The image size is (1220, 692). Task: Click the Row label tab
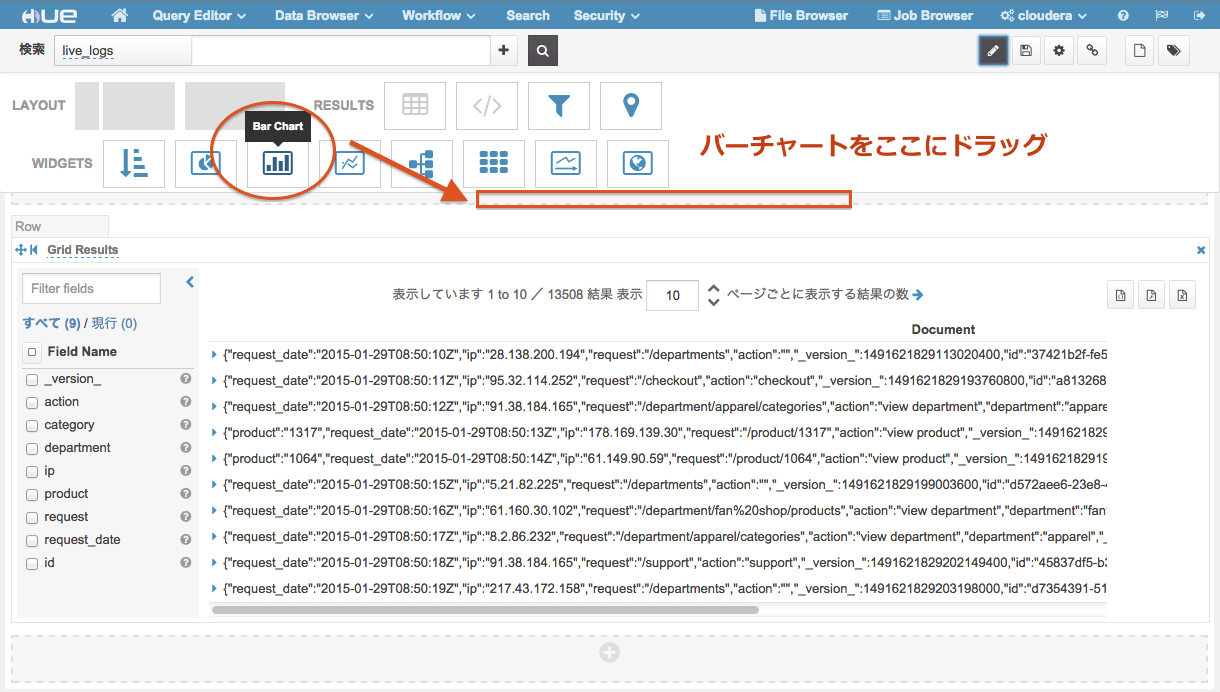coord(59,227)
